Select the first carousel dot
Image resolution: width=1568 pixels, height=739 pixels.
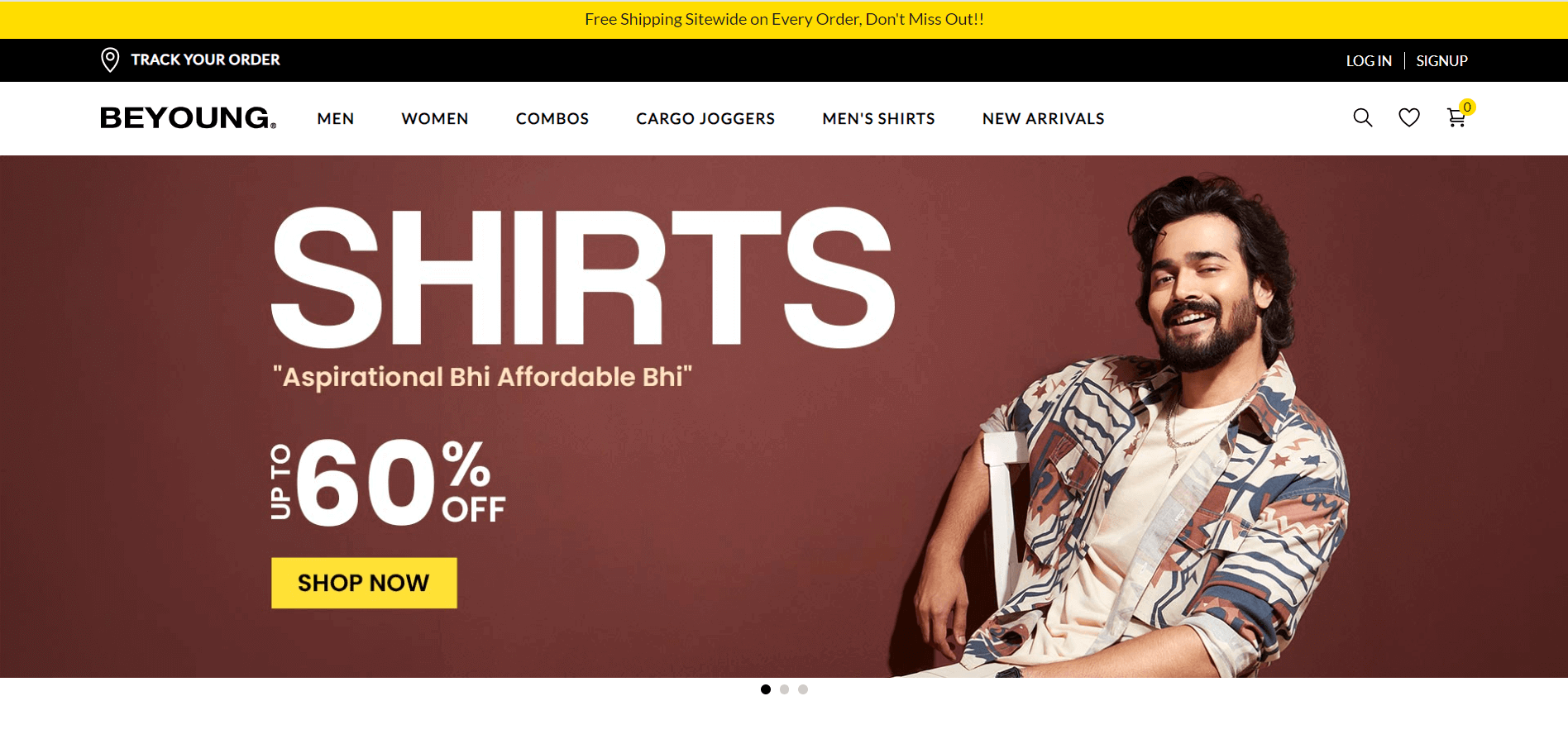(766, 689)
